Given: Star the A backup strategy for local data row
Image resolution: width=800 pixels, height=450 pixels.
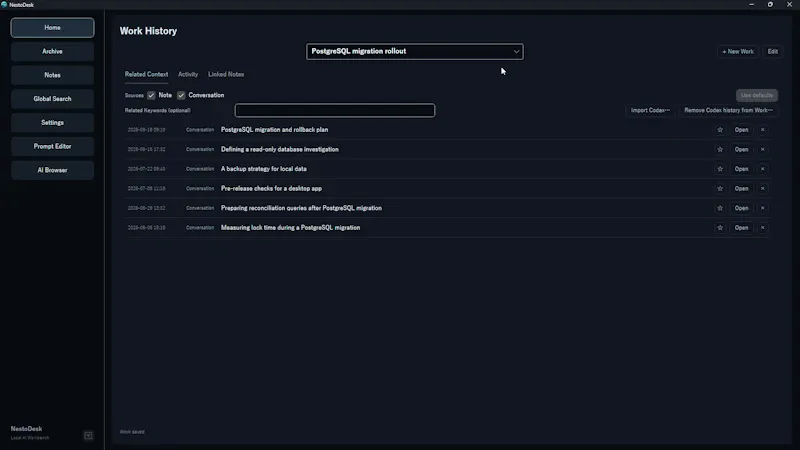Looking at the screenshot, I should (x=720, y=169).
